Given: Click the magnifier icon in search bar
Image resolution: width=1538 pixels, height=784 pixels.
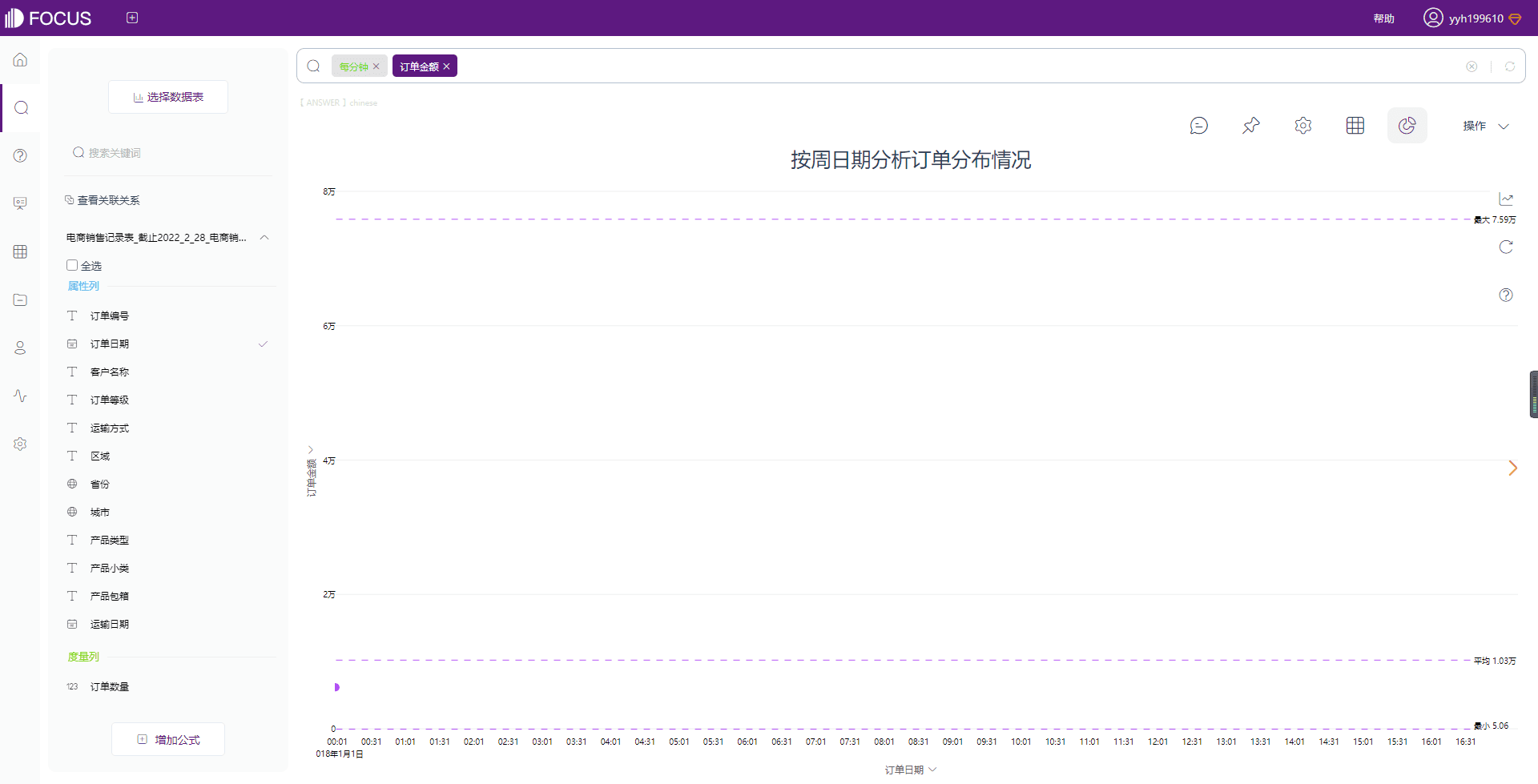Looking at the screenshot, I should pyautogui.click(x=313, y=66).
